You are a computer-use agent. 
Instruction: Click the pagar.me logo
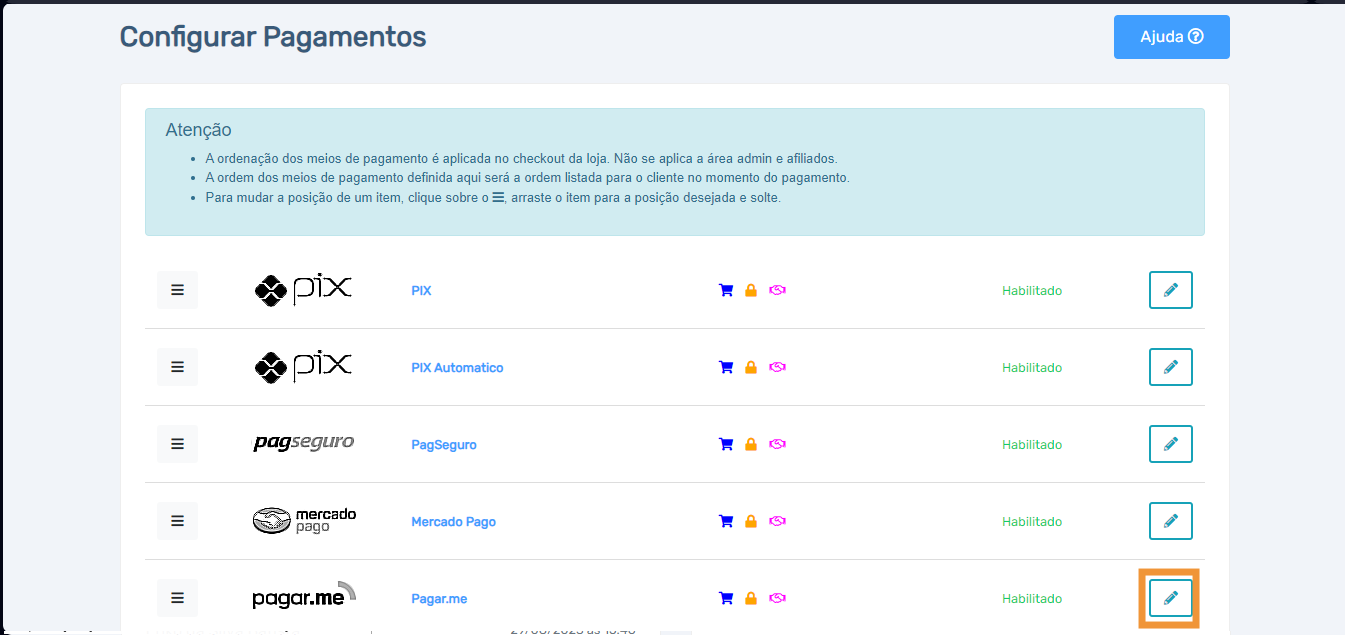pos(304,595)
